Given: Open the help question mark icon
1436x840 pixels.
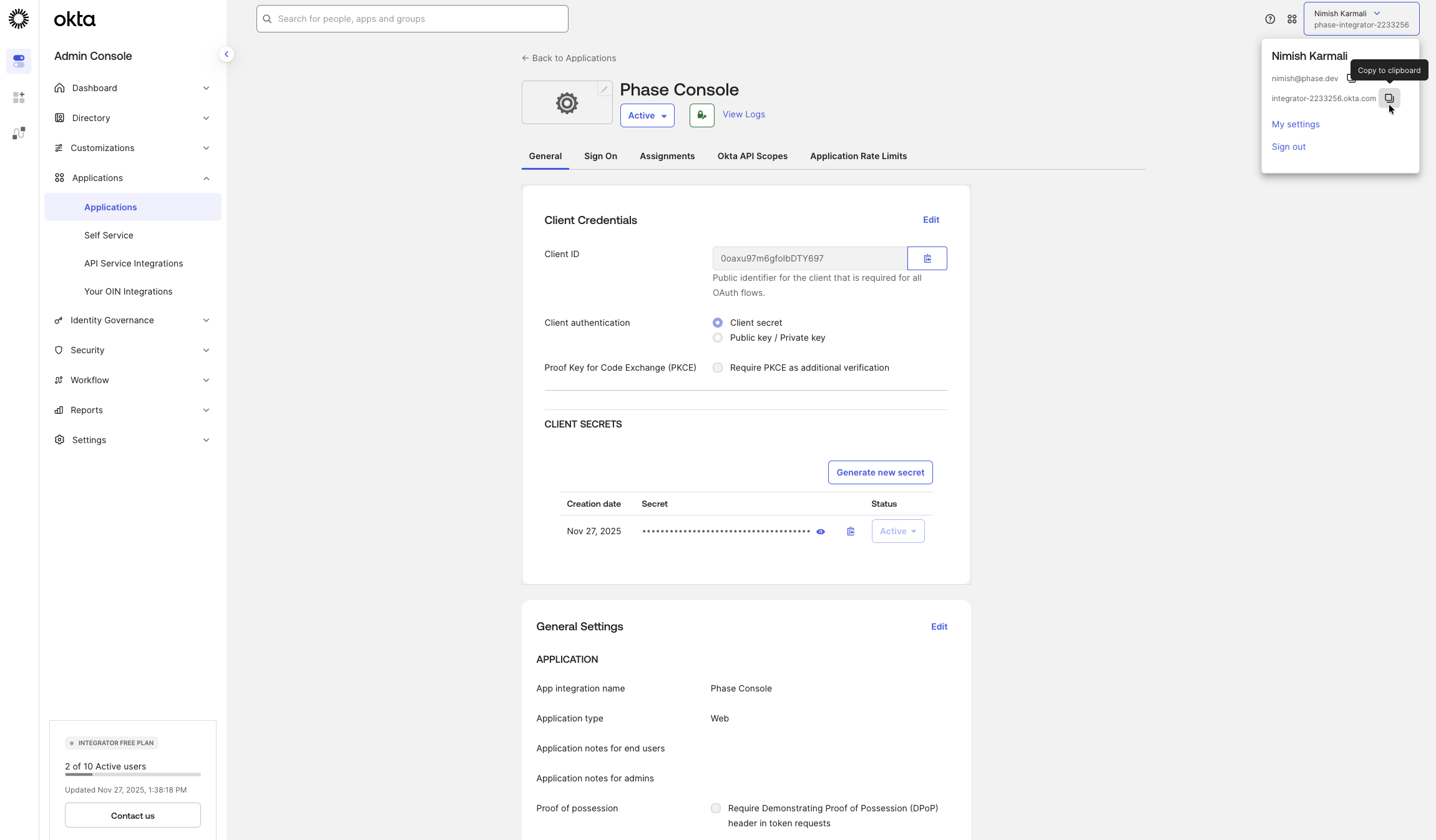Looking at the screenshot, I should point(1270,19).
